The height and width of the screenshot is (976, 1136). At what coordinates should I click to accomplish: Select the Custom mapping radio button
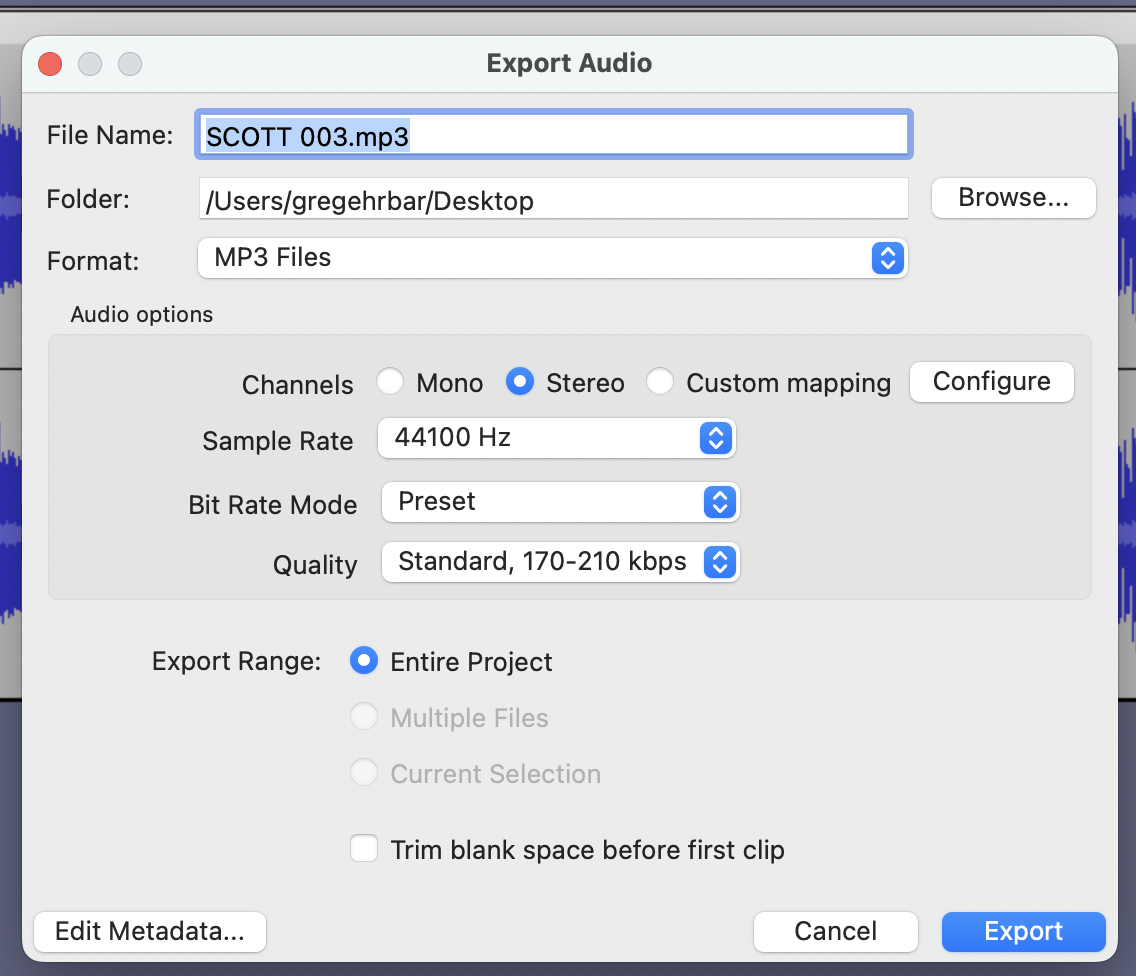point(659,381)
